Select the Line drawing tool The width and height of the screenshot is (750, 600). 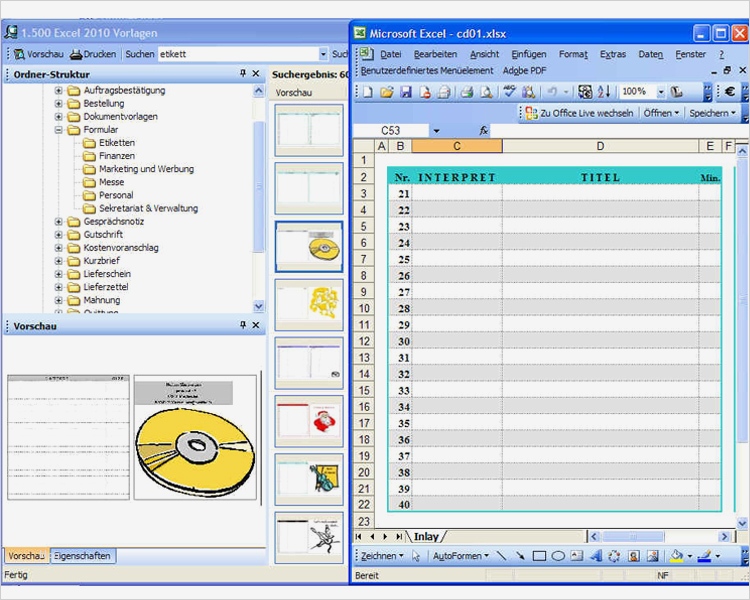click(501, 556)
